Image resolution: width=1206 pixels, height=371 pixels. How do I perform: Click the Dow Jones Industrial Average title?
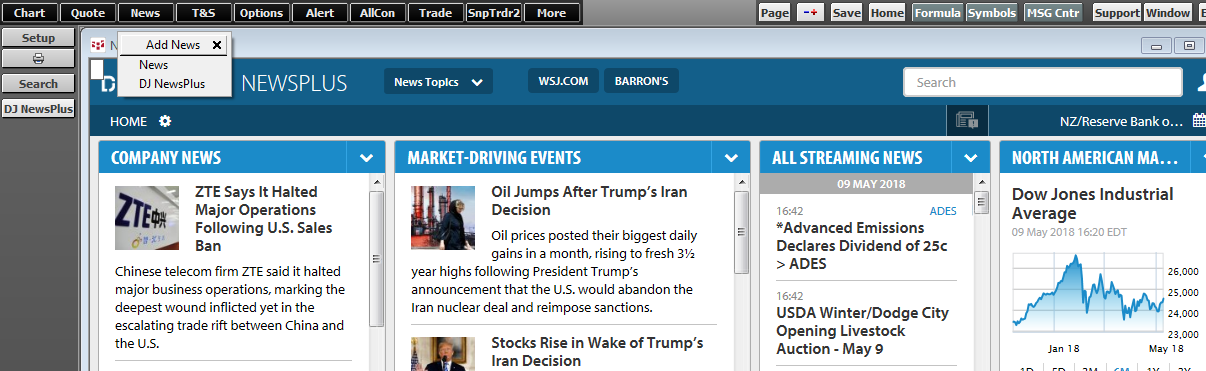(1092, 203)
